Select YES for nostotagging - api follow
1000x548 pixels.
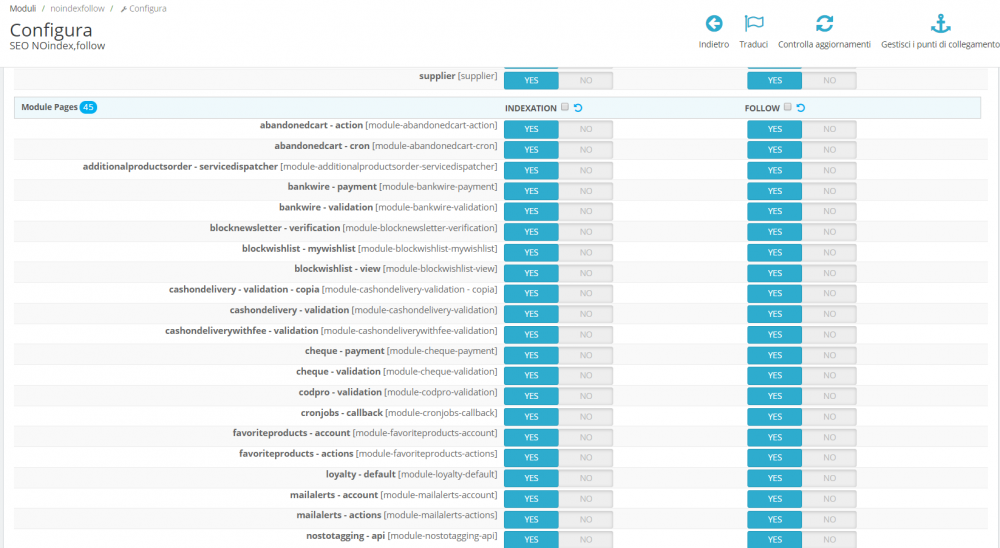775,540
